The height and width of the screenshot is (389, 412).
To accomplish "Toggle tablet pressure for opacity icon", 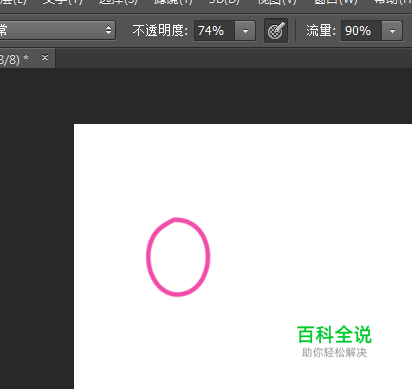I will click(276, 31).
